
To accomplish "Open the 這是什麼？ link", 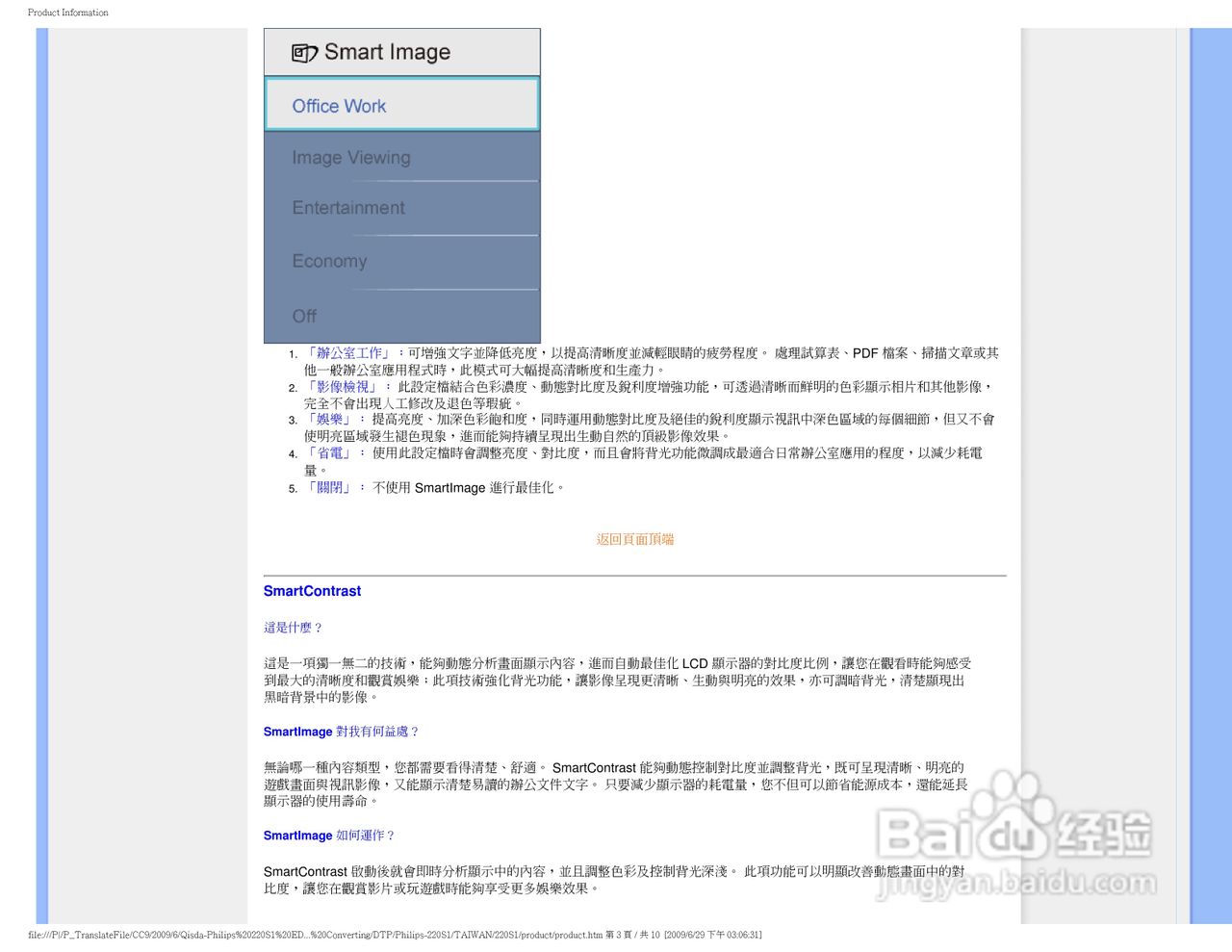I will [x=291, y=627].
